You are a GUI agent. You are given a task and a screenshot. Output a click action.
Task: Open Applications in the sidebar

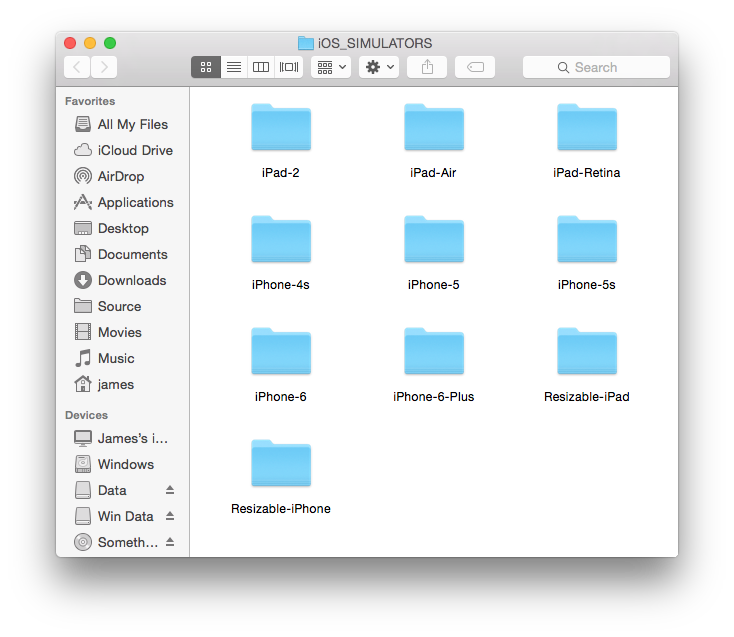click(x=123, y=202)
